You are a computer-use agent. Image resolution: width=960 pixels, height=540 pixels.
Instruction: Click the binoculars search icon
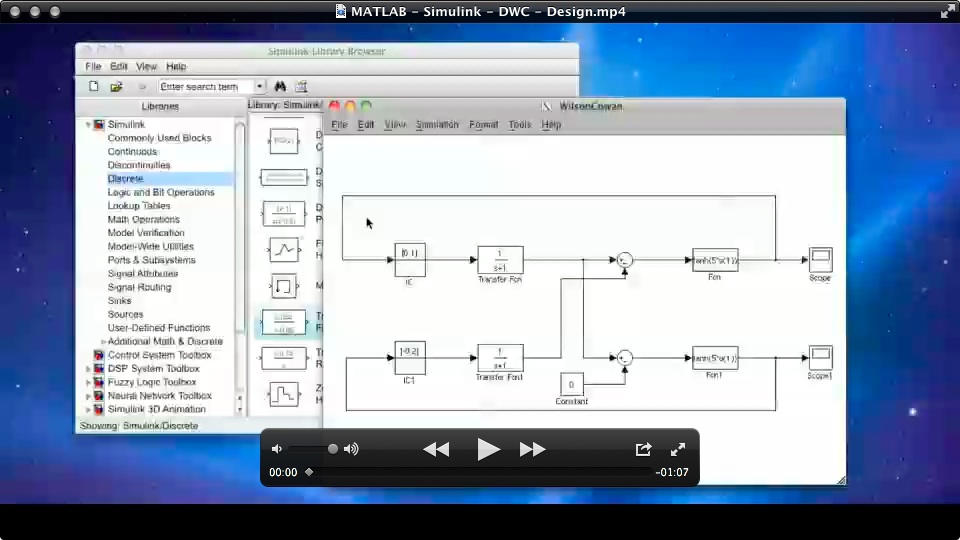pos(280,87)
